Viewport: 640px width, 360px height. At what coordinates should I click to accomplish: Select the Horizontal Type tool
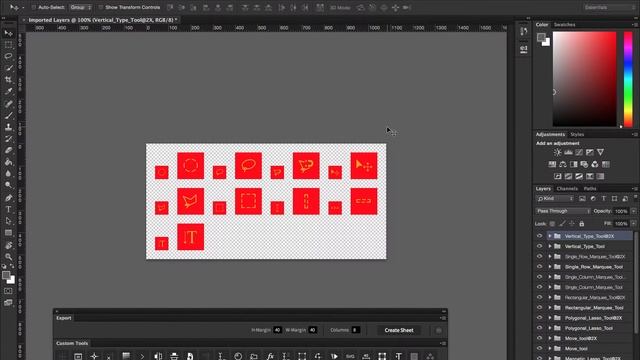point(8,209)
